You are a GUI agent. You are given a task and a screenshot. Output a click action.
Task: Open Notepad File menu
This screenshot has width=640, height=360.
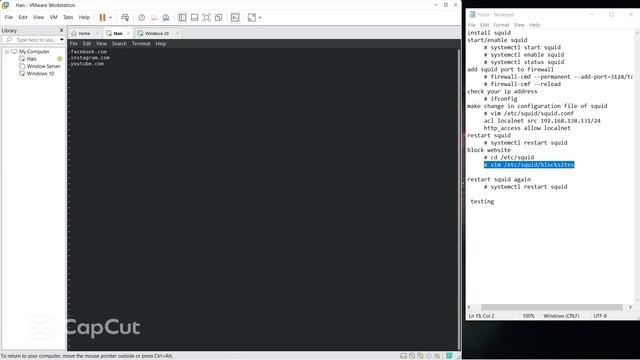coord(471,25)
